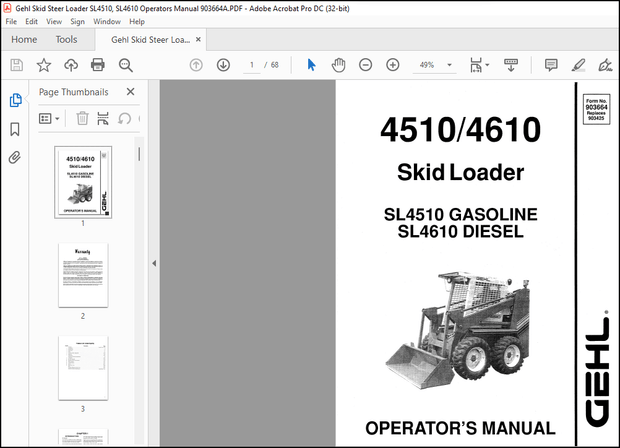Show Page Thumbnails panel sidebar icon
Viewport: 620px width, 448px height.
tap(15, 100)
